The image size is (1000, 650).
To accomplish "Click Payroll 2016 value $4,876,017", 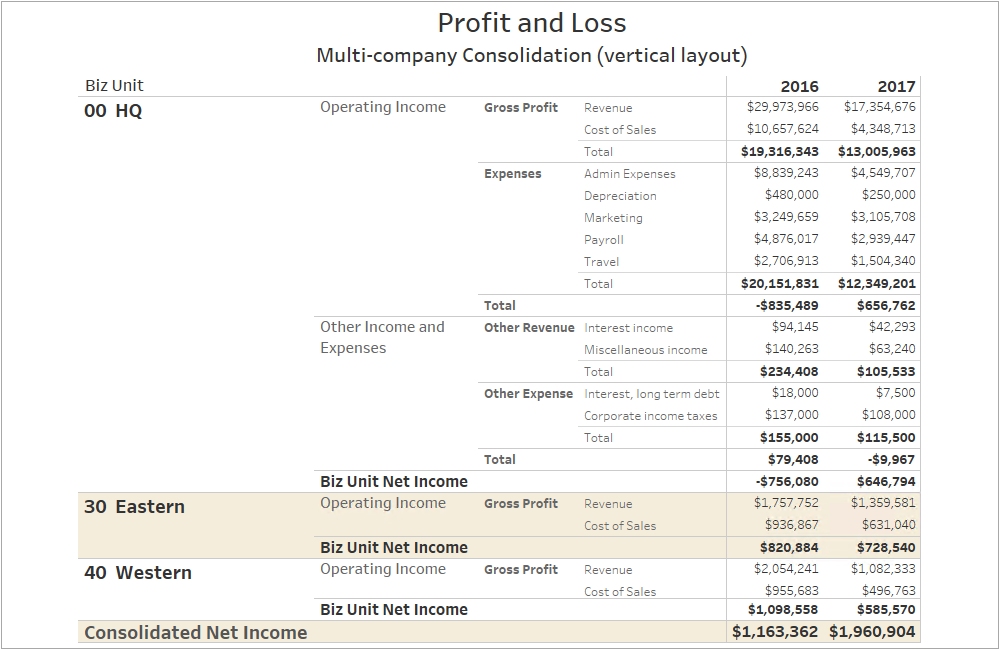I will (x=786, y=239).
